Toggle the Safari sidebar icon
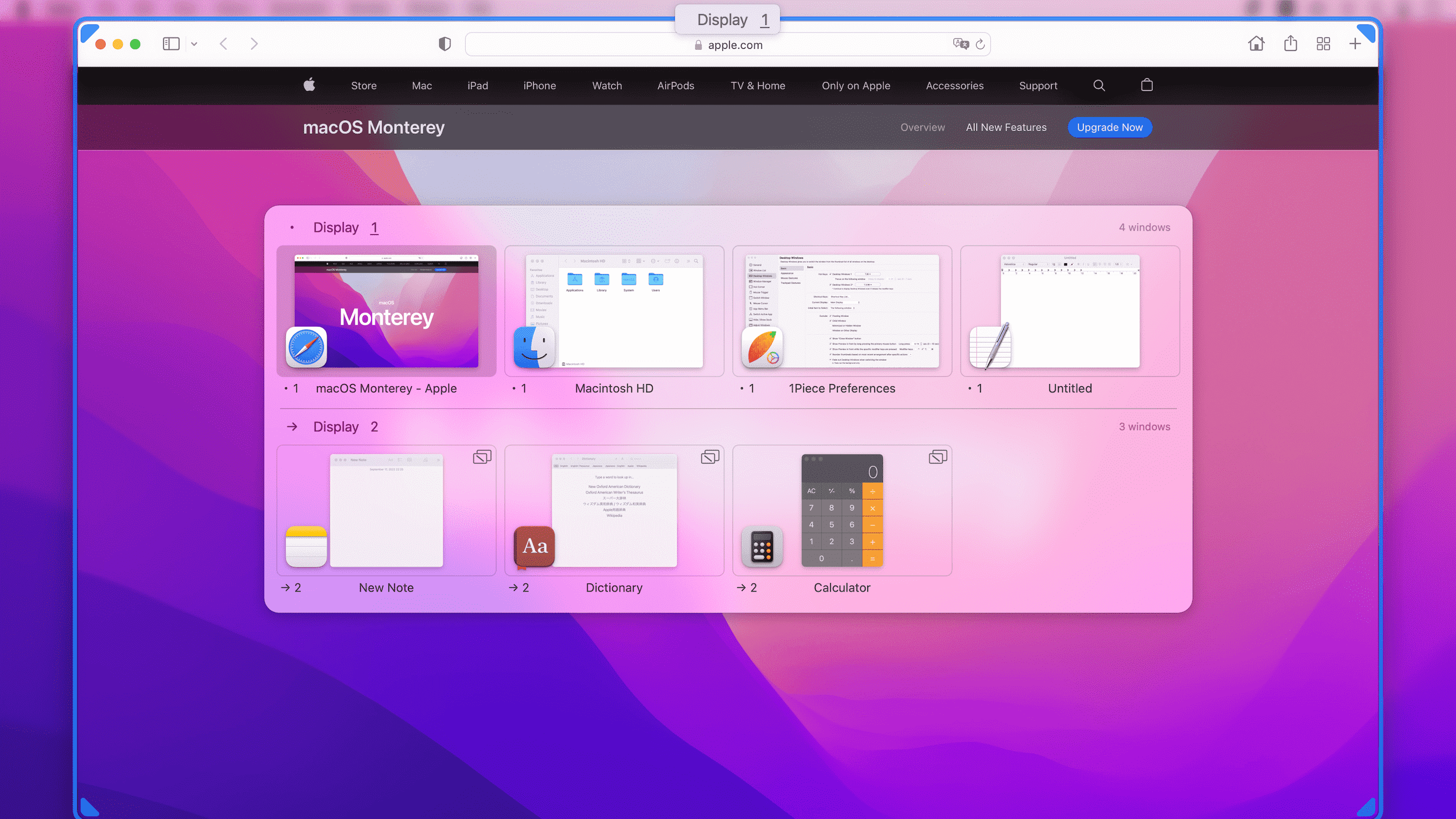 (x=171, y=43)
